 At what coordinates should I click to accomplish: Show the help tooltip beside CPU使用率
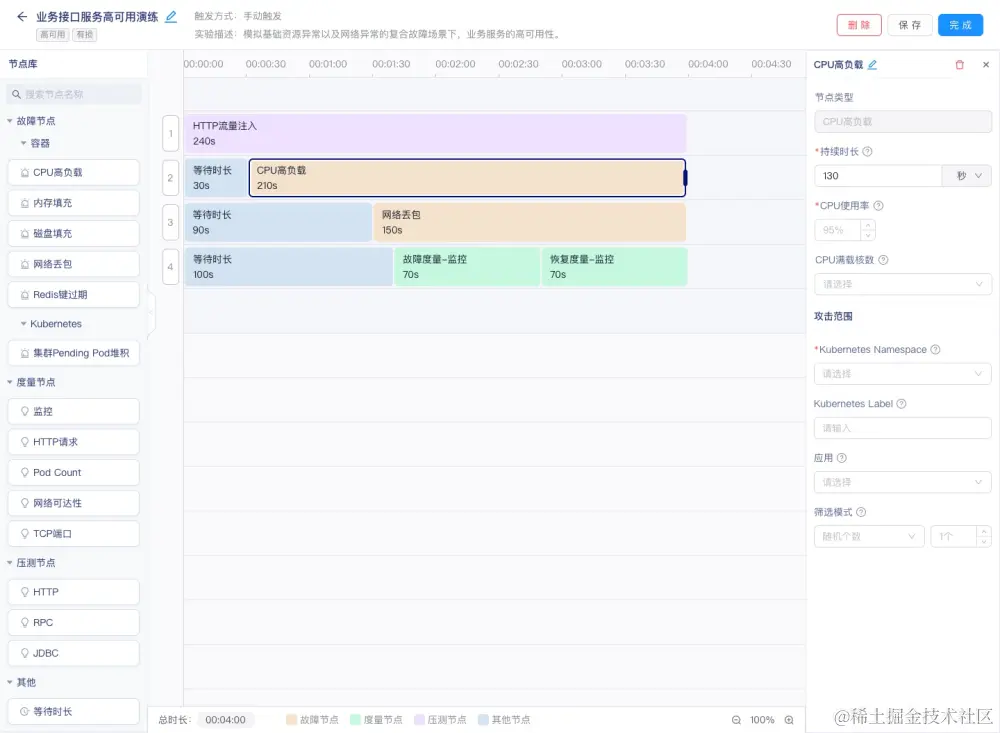pyautogui.click(x=878, y=205)
